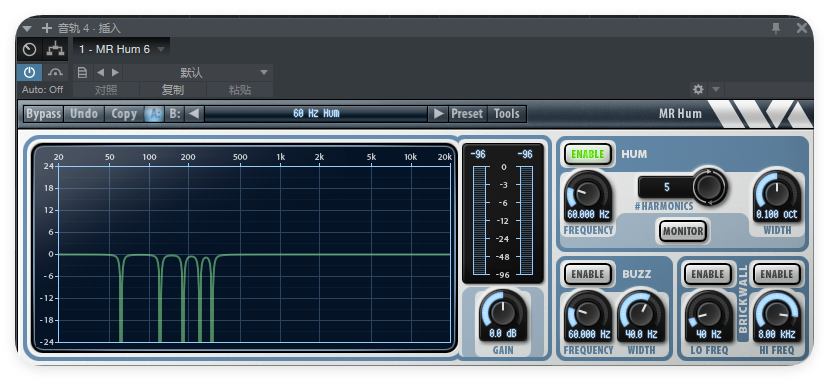
Task: Go to next host preset arrow
Action: pyautogui.click(x=115, y=72)
